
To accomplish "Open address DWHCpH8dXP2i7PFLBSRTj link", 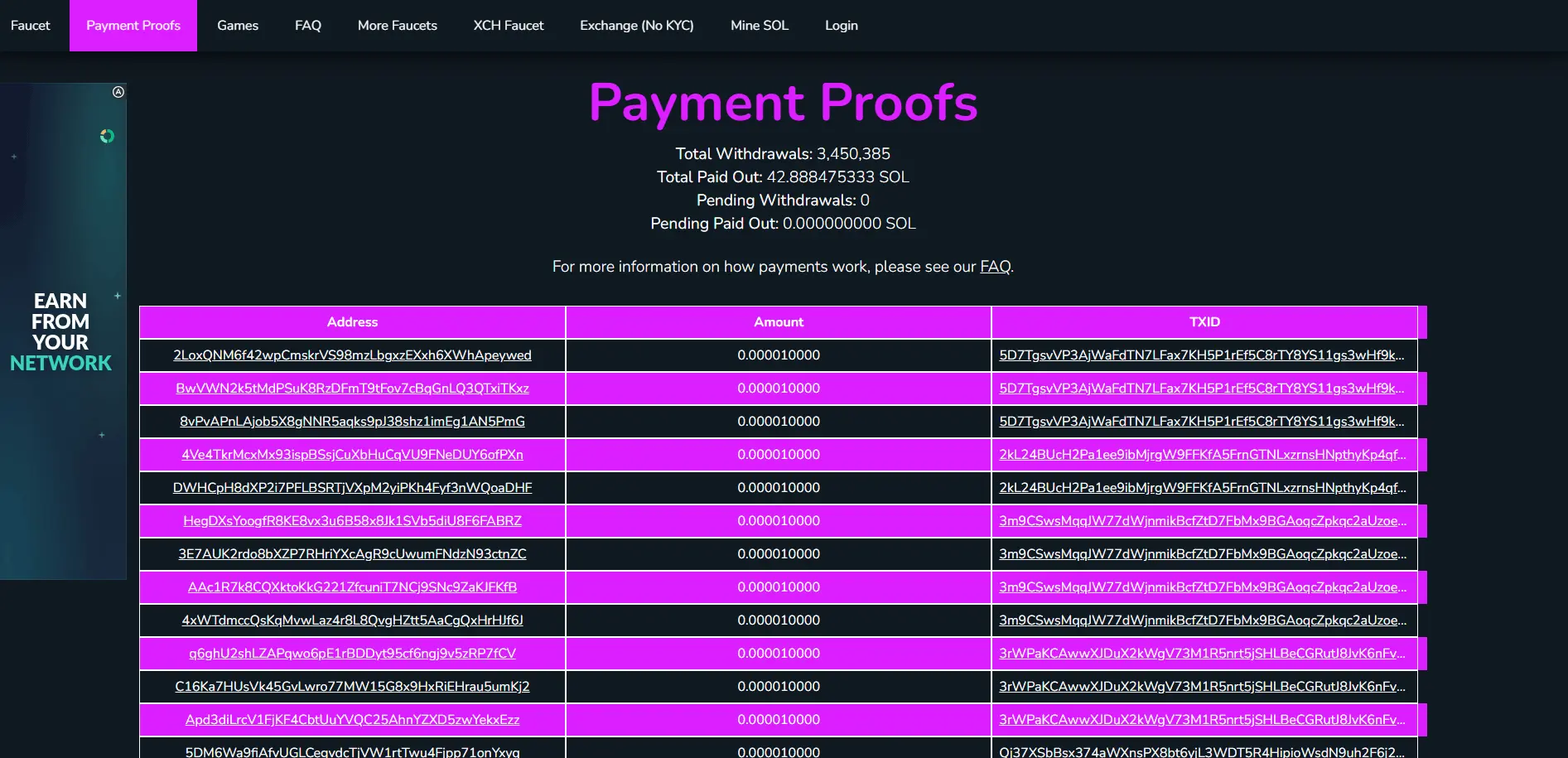I will 352,488.
